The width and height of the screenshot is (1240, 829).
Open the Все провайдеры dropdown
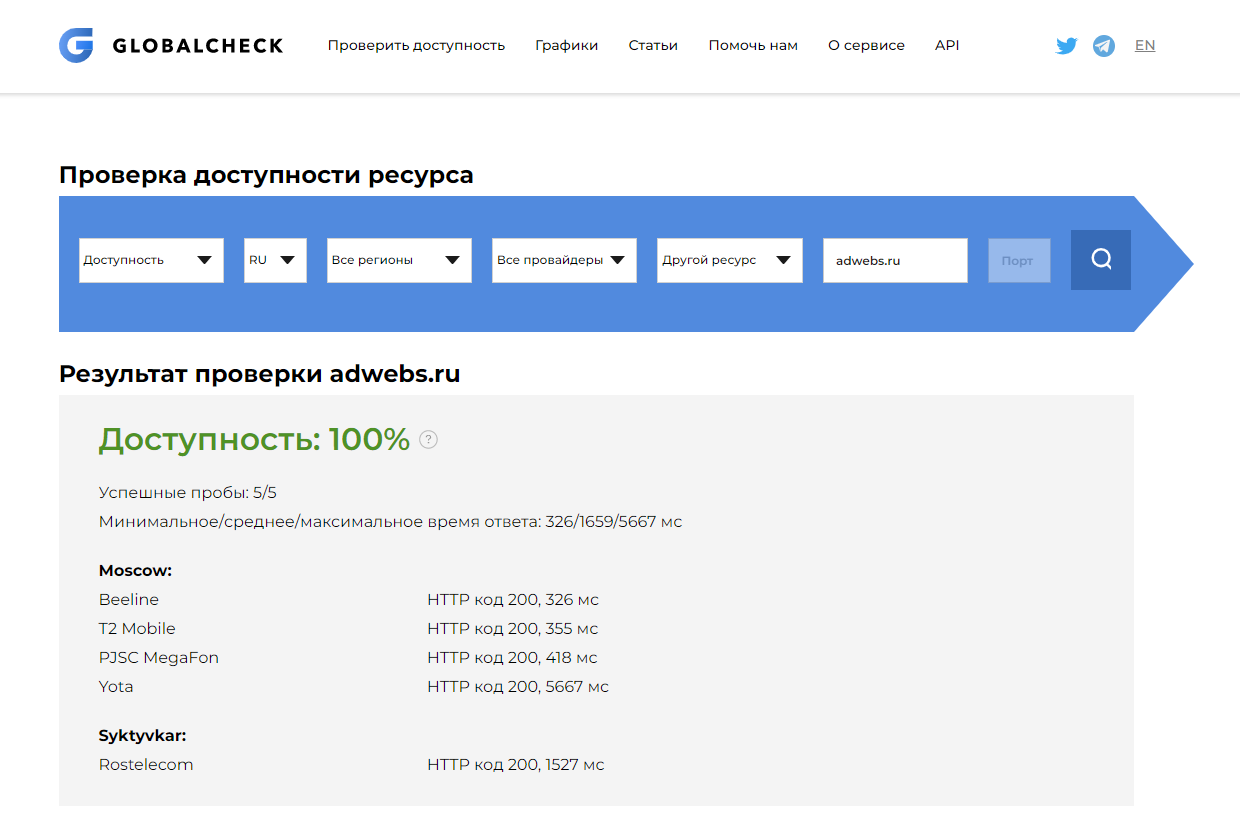(564, 260)
